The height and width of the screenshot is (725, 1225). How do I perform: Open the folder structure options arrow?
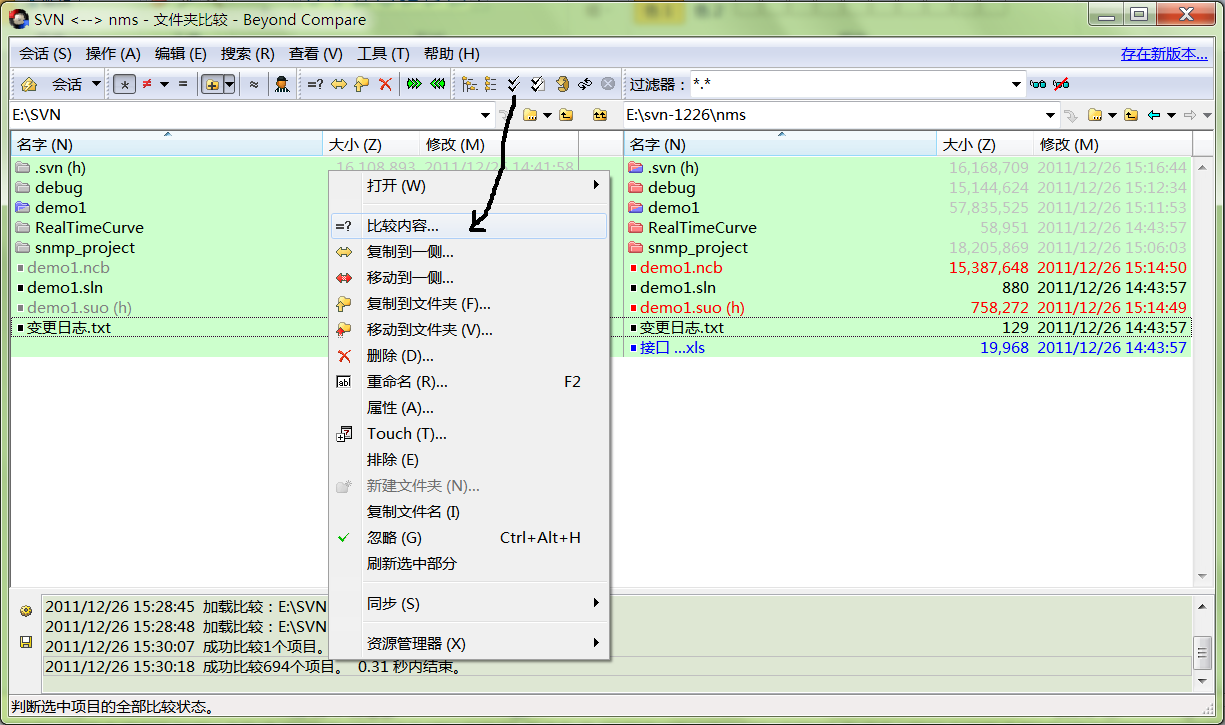229,84
